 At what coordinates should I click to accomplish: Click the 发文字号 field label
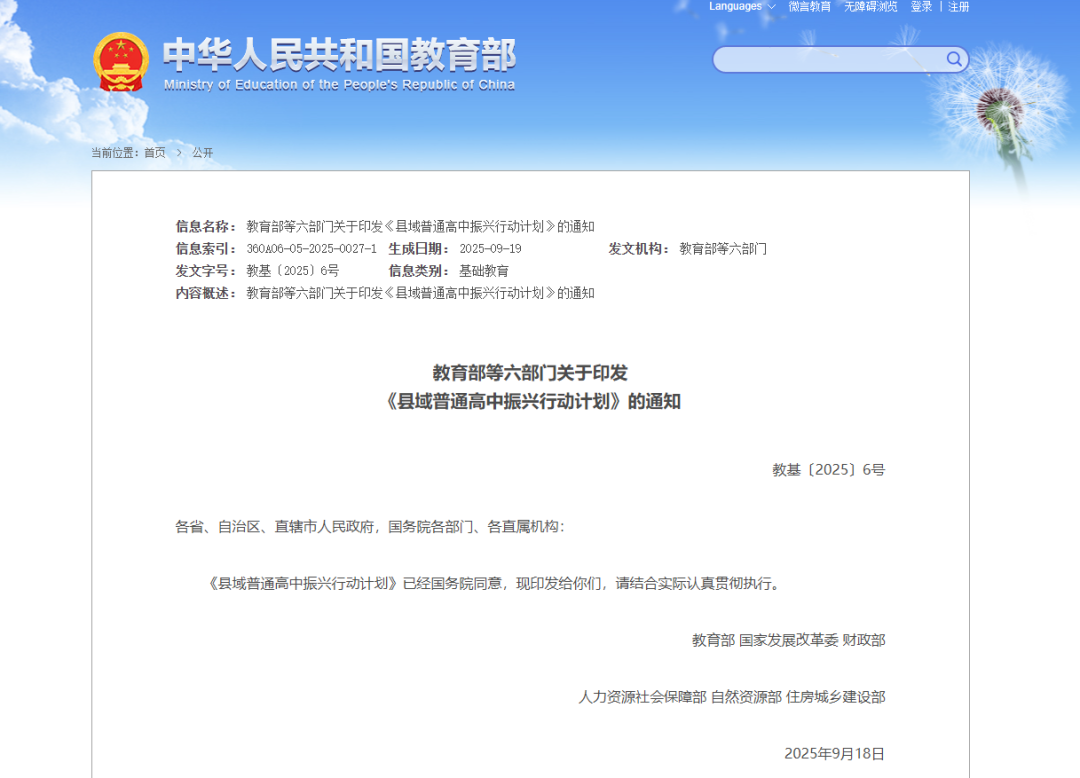(x=206, y=271)
